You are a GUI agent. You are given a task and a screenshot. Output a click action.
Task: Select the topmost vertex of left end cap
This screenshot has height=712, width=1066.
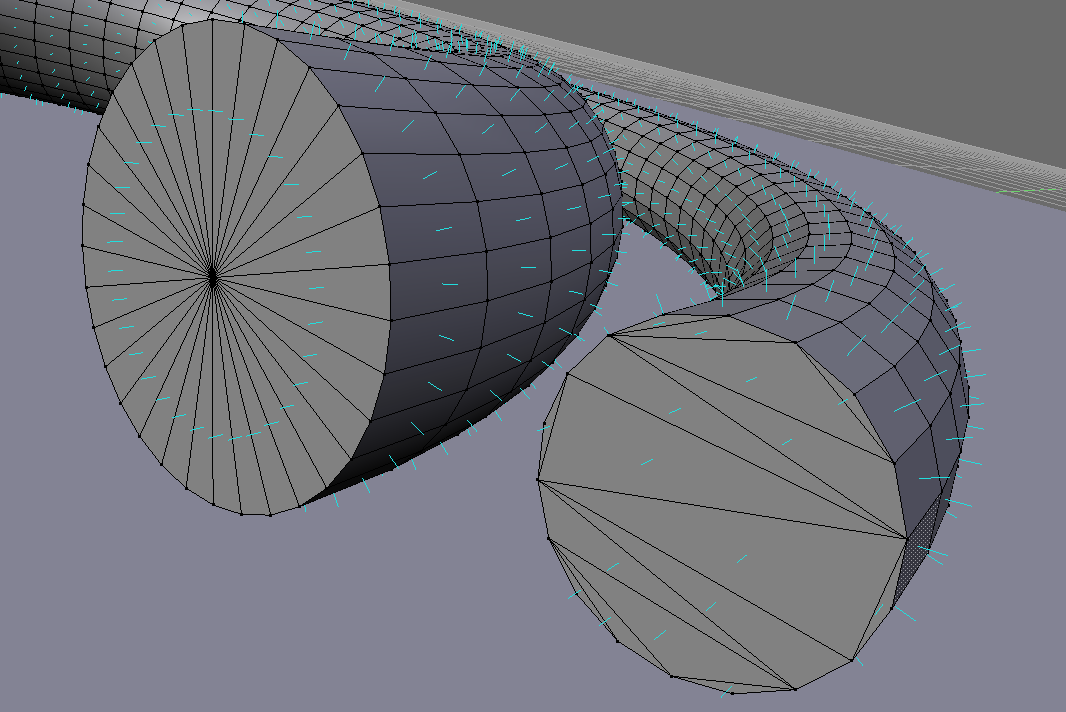click(x=212, y=21)
